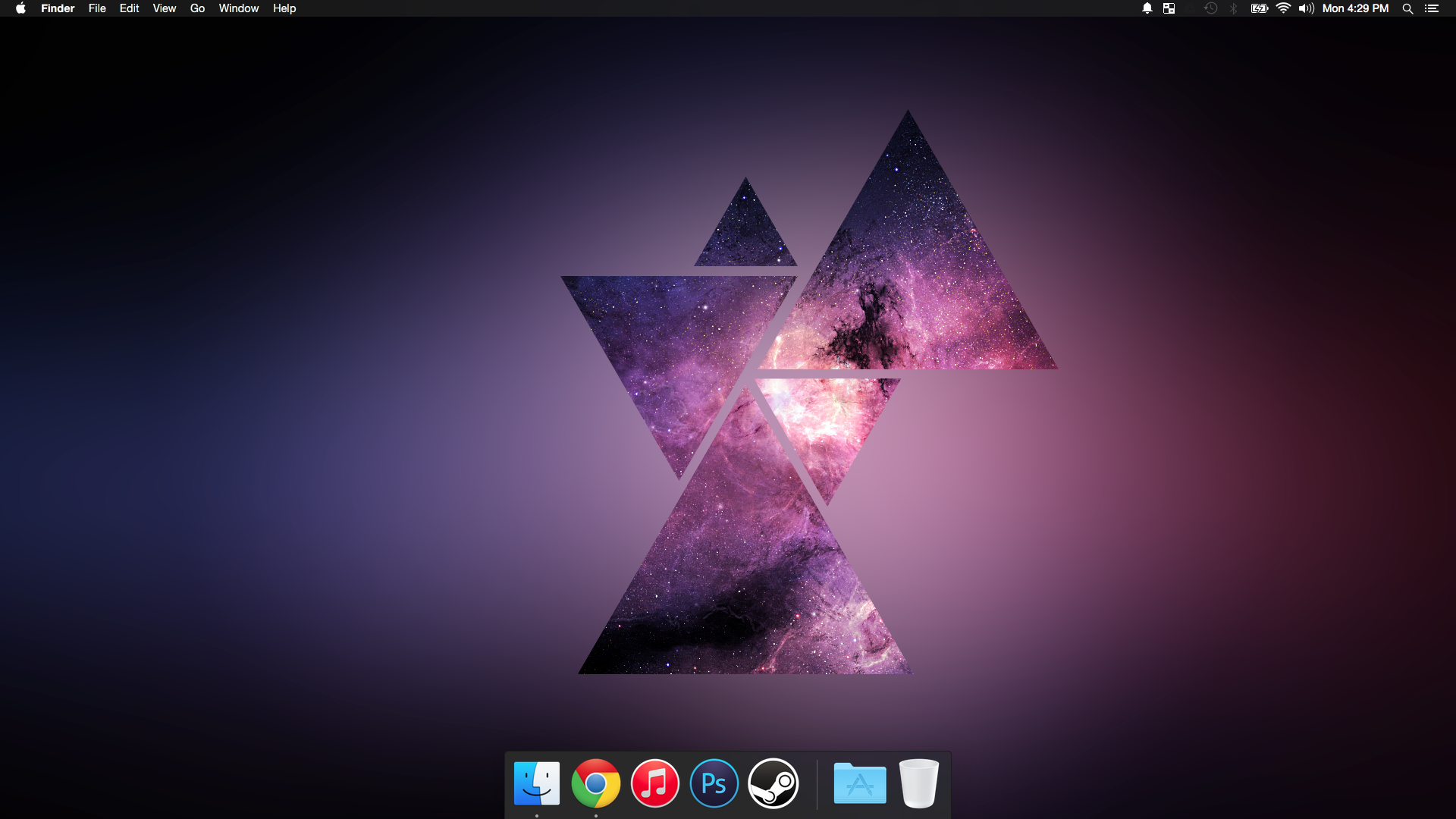Click the bell notification menu bar icon
The height and width of the screenshot is (819, 1456).
pyautogui.click(x=1147, y=8)
